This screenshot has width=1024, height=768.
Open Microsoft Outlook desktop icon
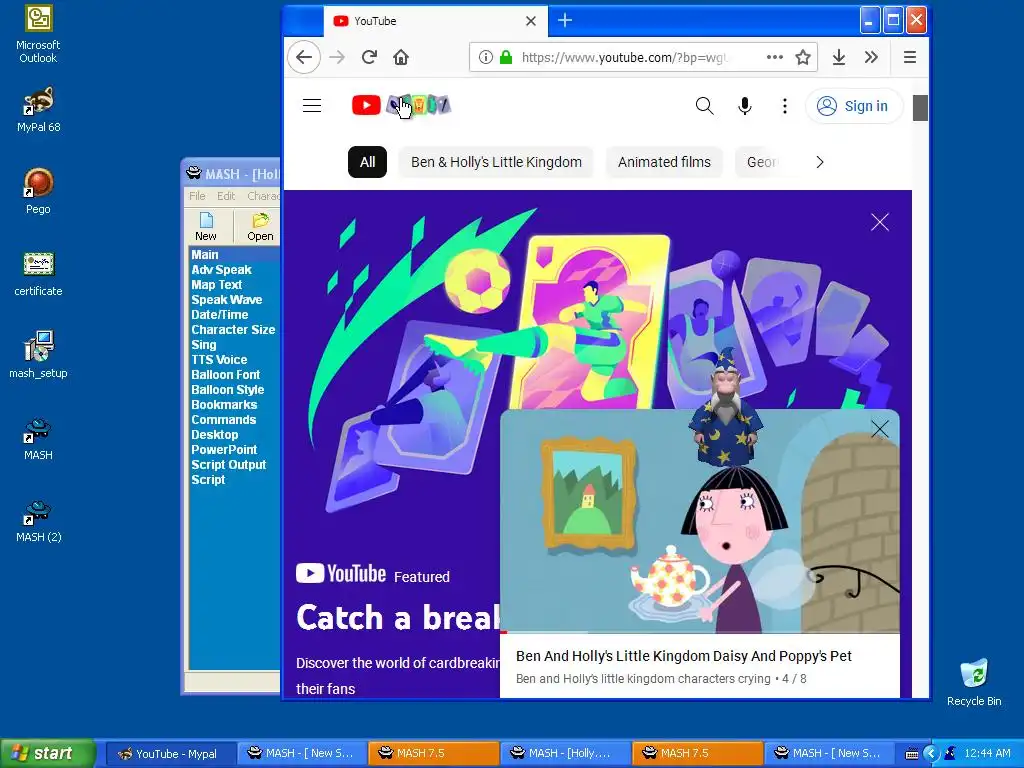(38, 34)
